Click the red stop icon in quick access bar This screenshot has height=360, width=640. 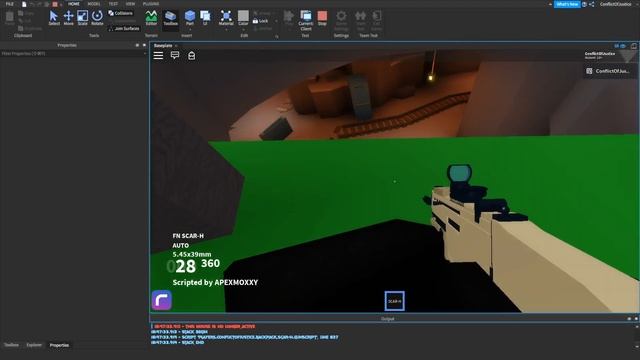coord(55,4)
